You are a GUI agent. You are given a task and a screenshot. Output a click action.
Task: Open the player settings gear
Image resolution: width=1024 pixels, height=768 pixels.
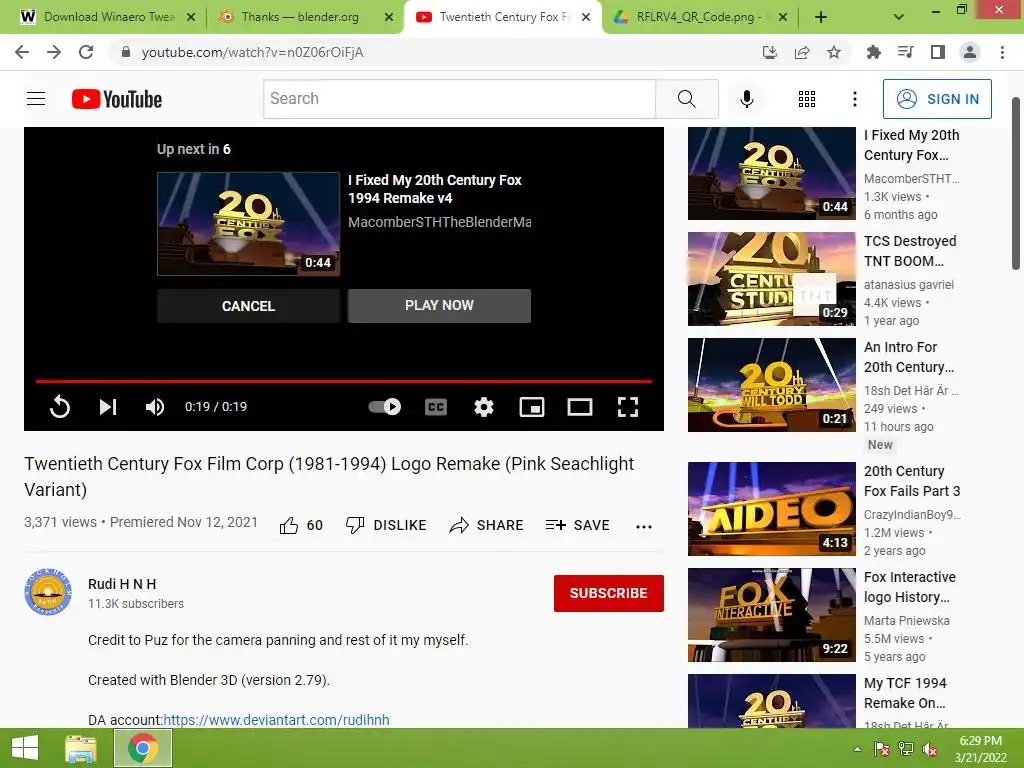pos(483,407)
